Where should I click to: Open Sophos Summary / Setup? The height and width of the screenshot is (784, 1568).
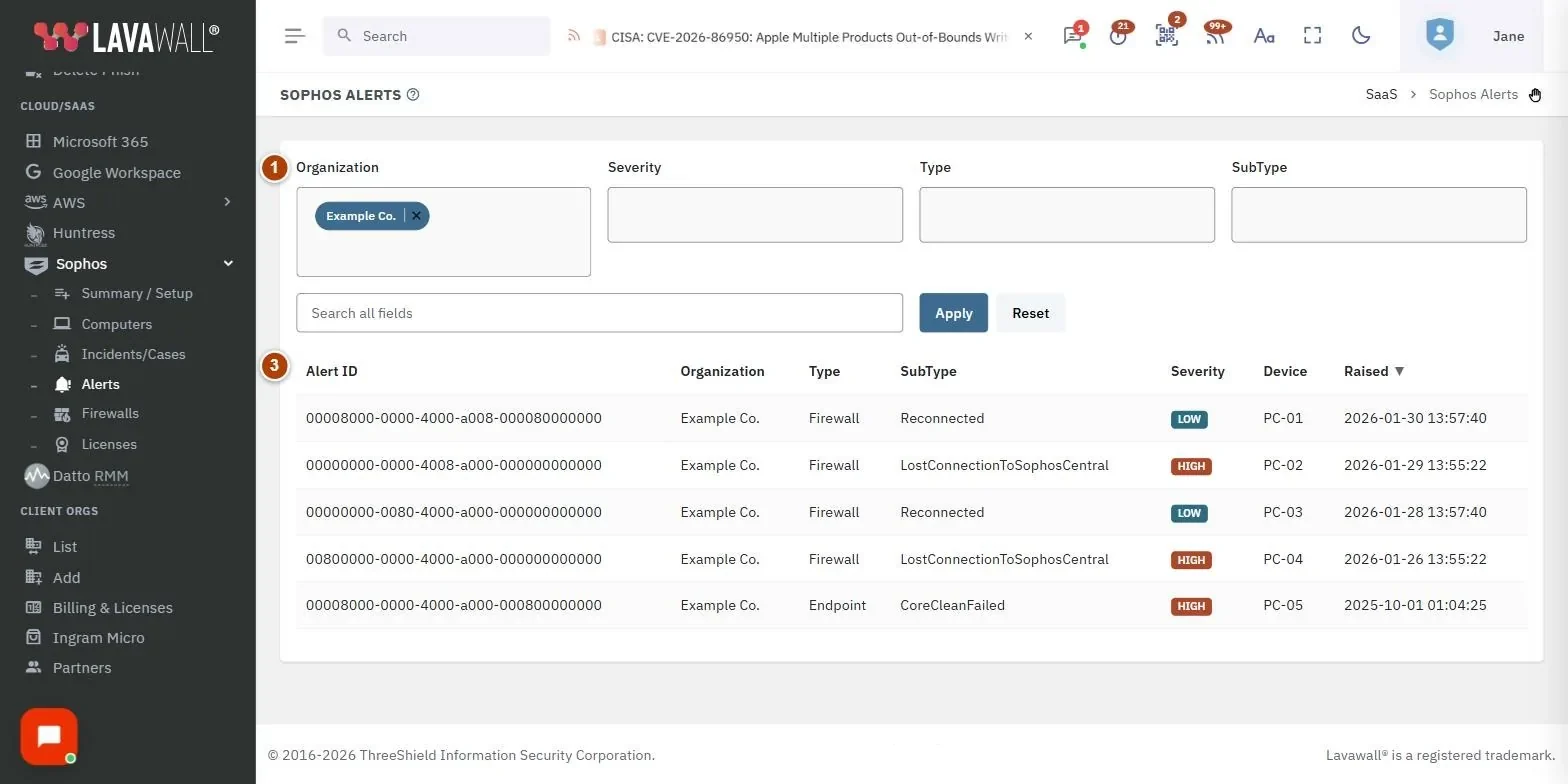coord(137,294)
